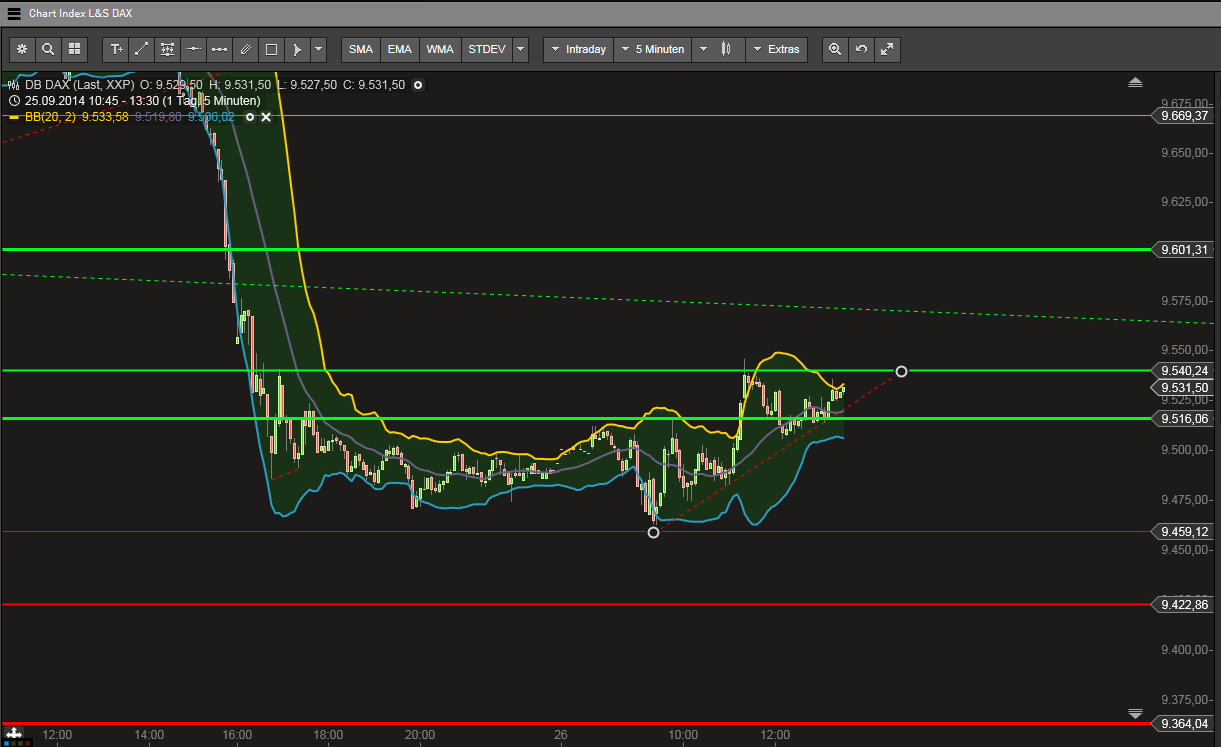The image size is (1221, 747).
Task: Click the undo icon
Action: (861, 48)
